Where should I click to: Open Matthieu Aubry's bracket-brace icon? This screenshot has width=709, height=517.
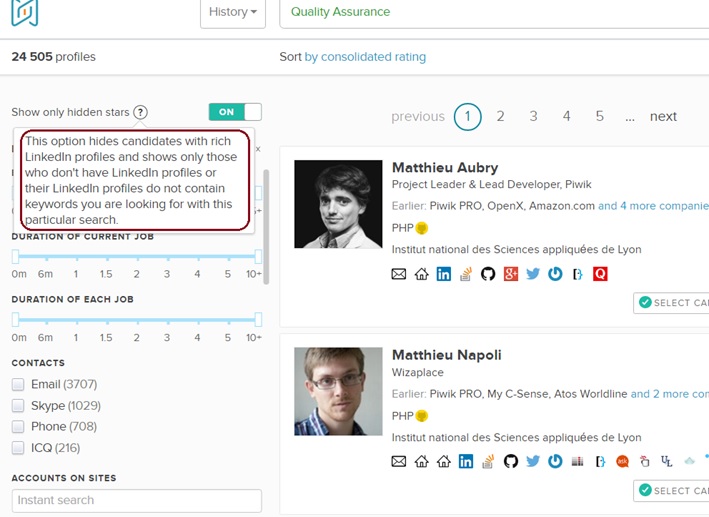(x=577, y=274)
